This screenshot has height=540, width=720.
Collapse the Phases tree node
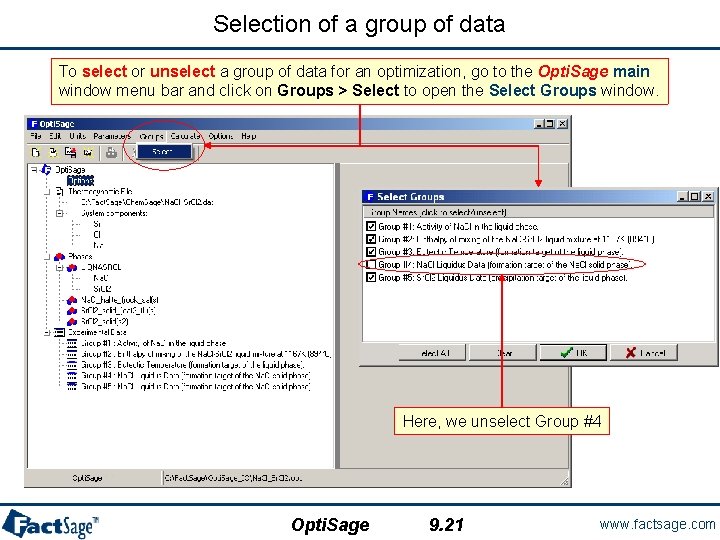pyautogui.click(x=47, y=256)
